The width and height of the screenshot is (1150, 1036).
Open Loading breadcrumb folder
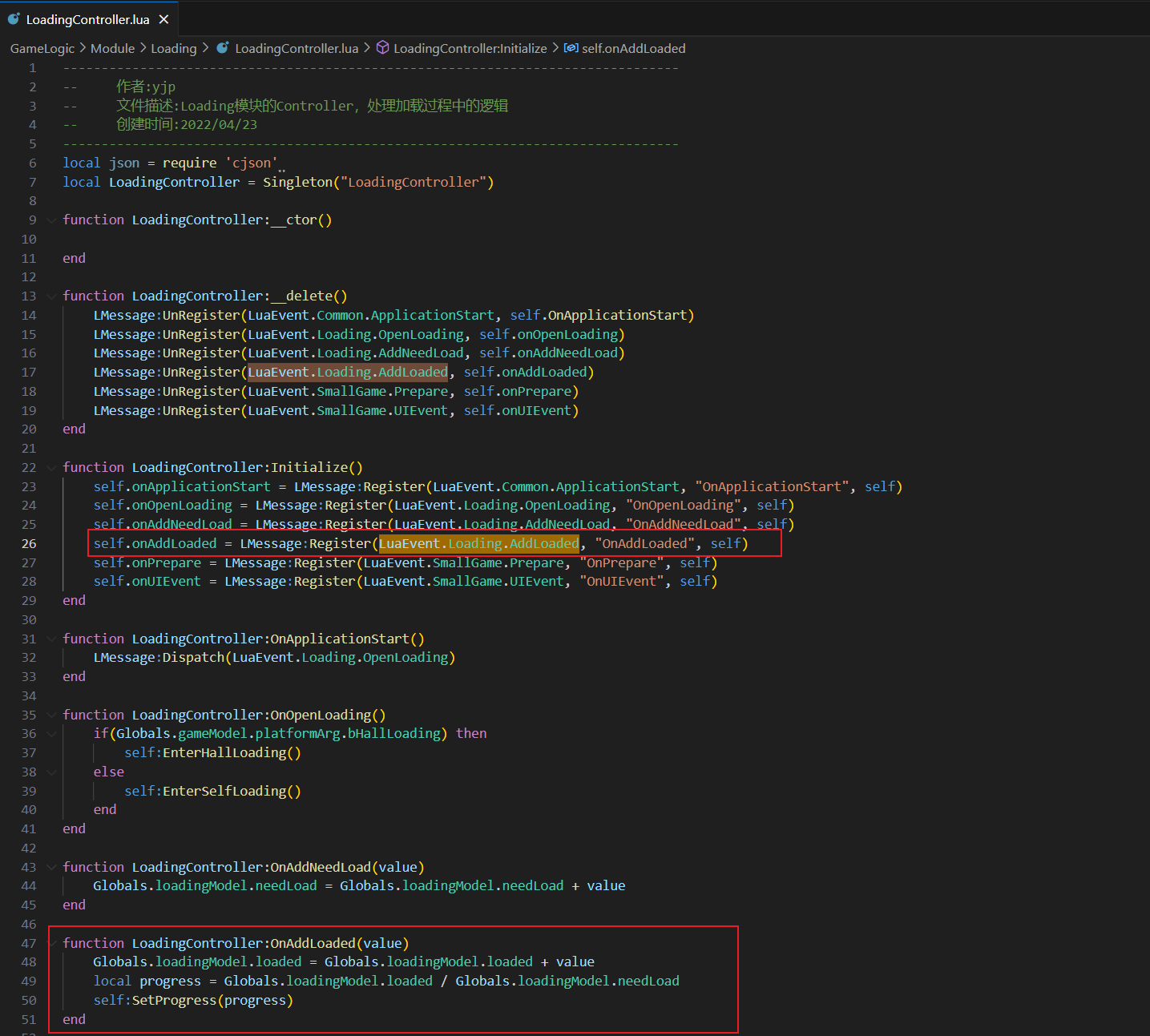pyautogui.click(x=173, y=48)
